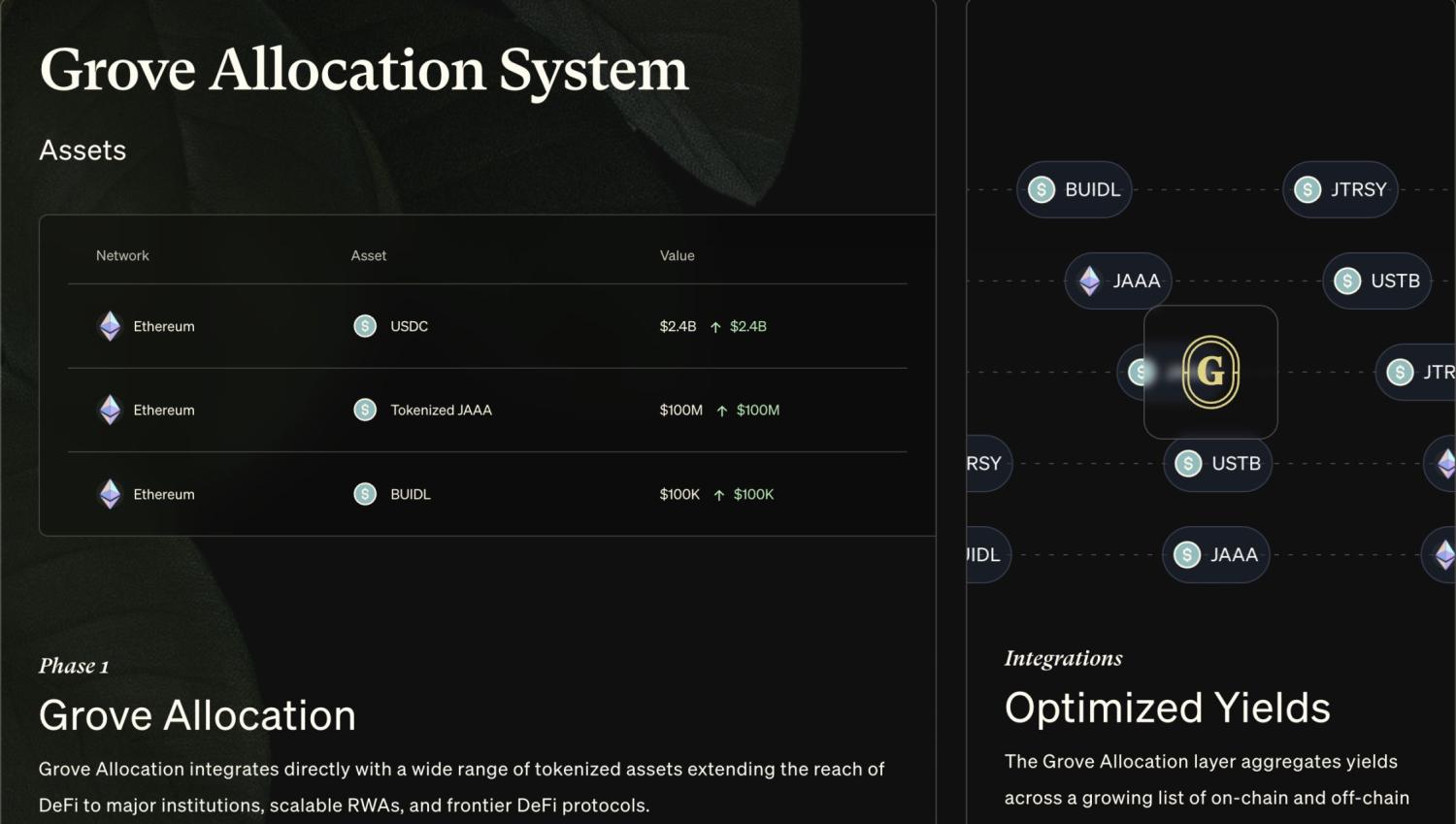Click the BUIDL asset coin icon in table

(365, 494)
